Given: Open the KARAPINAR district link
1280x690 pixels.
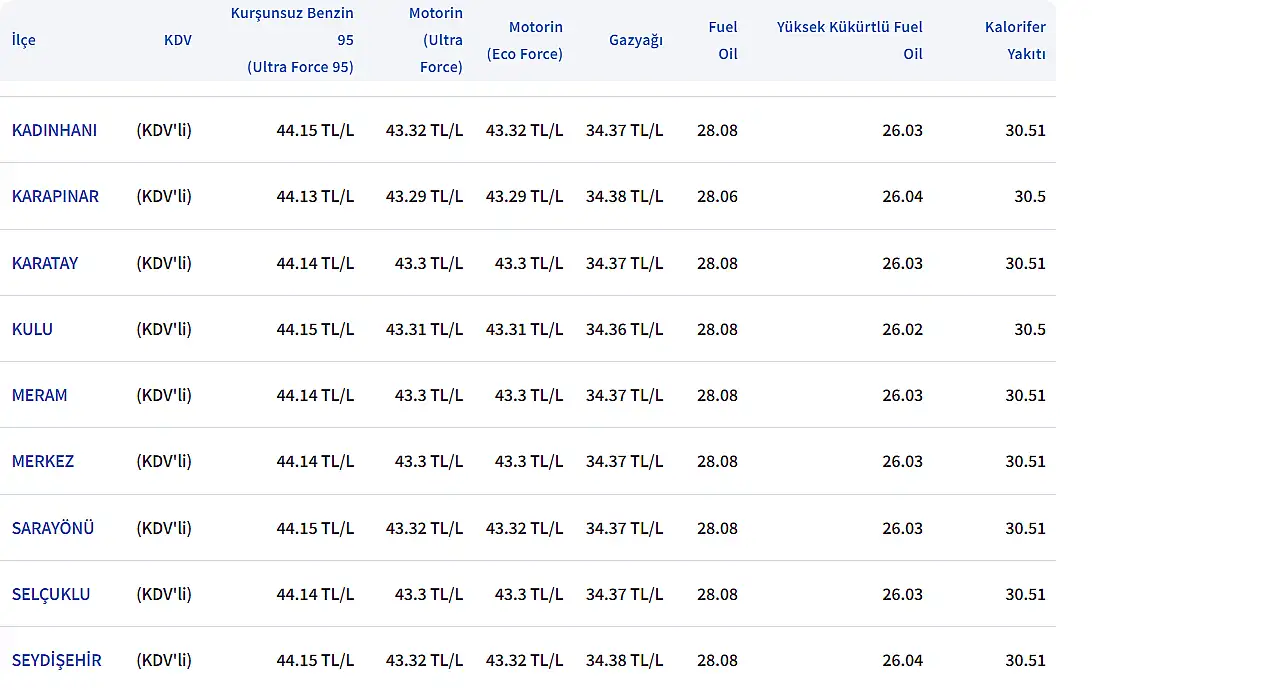Looking at the screenshot, I should click(55, 196).
